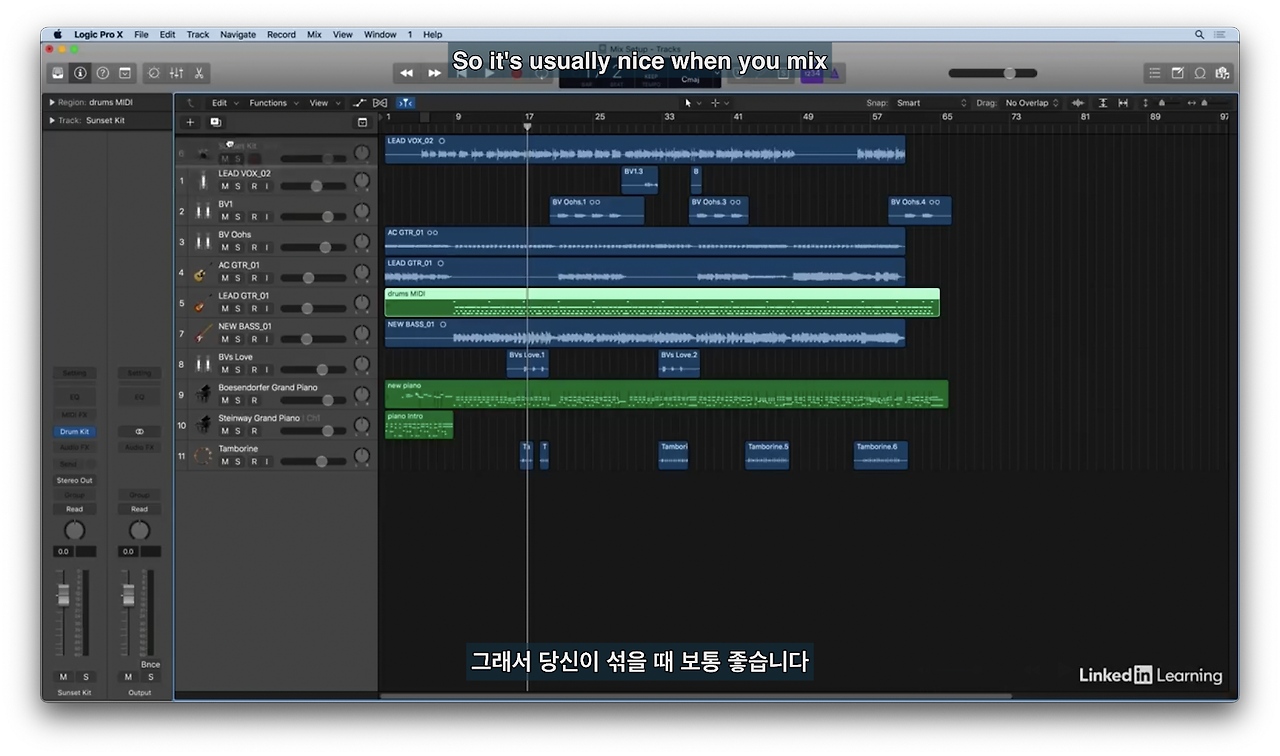Open the Mixer faders icon
1280x756 pixels.
tap(177, 73)
